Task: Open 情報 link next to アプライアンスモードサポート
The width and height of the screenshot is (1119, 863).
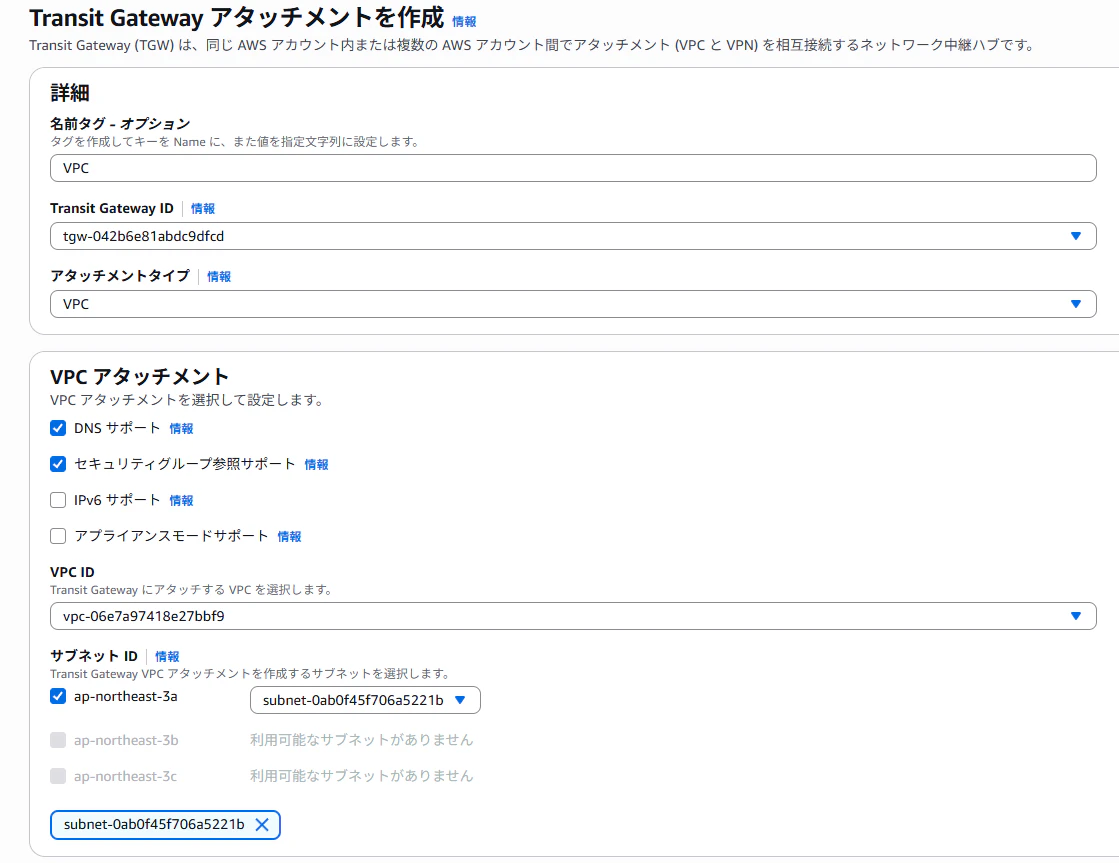Action: (289, 536)
